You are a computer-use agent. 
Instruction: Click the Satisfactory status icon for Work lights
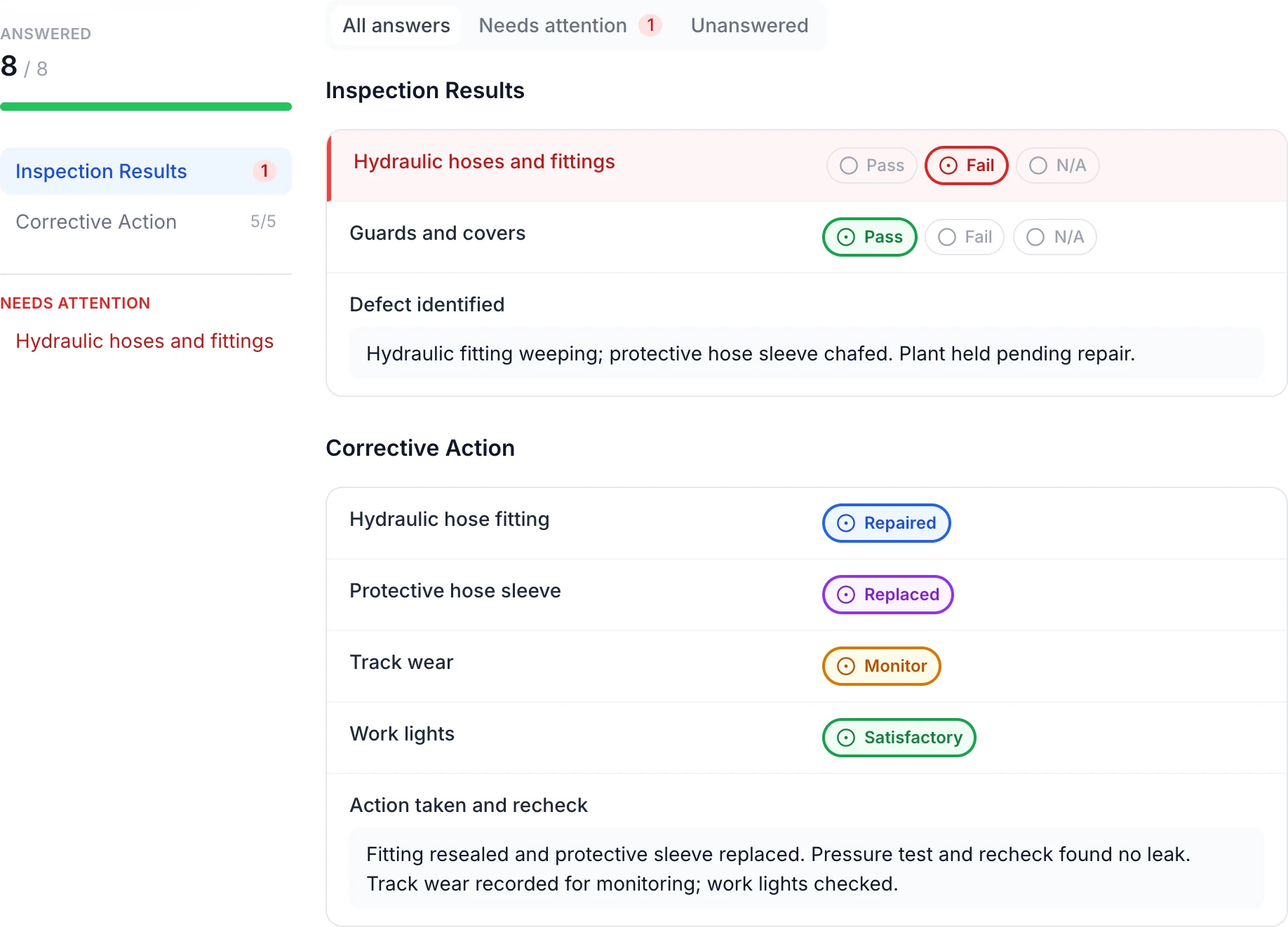coord(846,738)
